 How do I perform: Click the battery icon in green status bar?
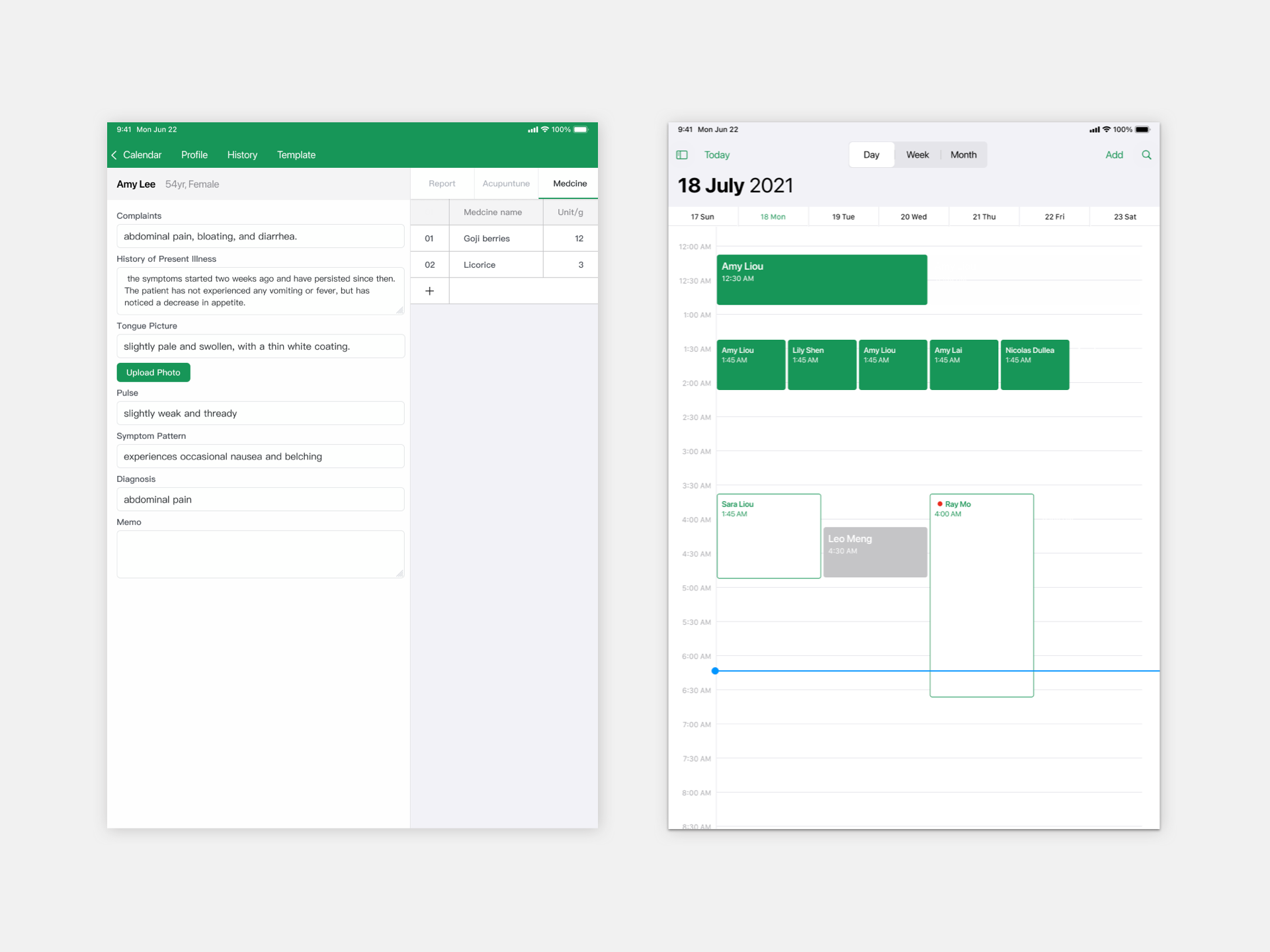580,130
